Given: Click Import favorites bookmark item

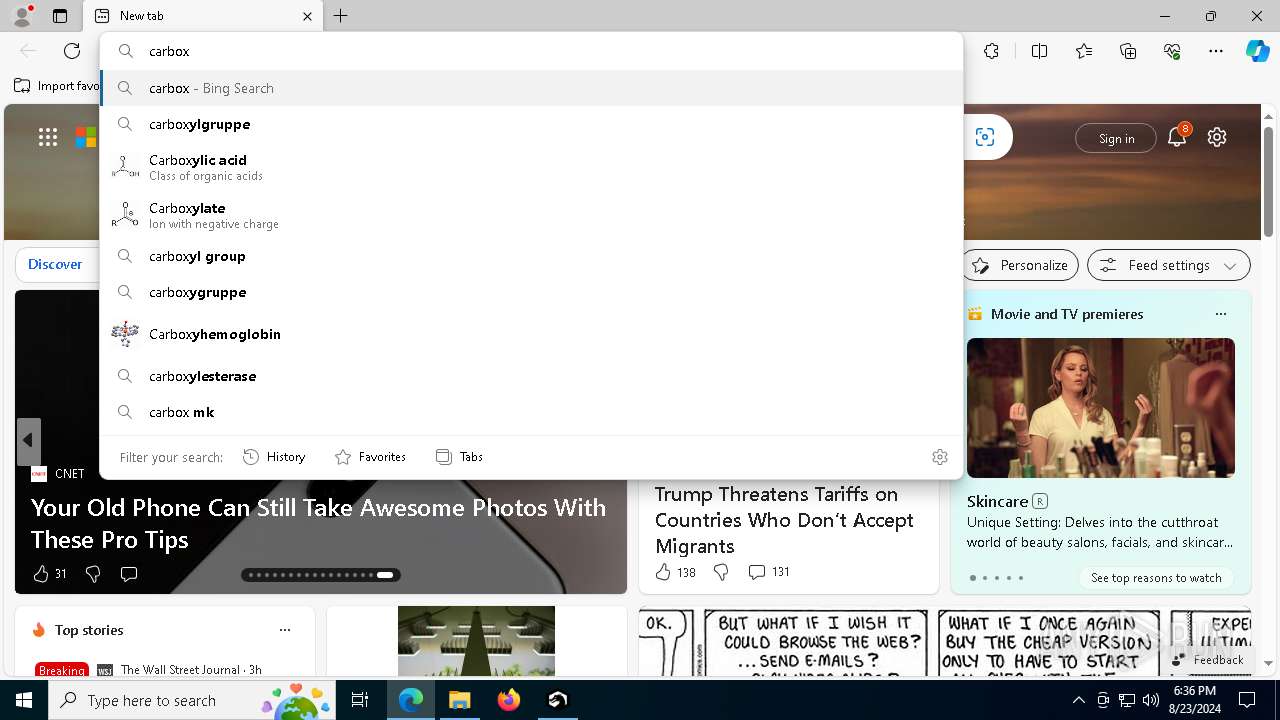Looking at the screenshot, I should [x=56, y=86].
